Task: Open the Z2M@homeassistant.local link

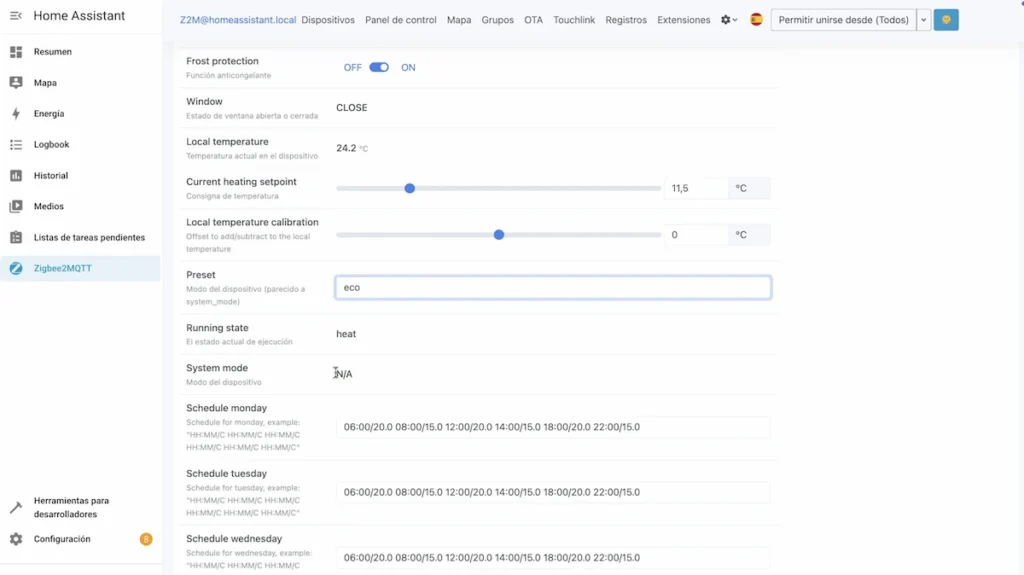Action: coord(238,20)
